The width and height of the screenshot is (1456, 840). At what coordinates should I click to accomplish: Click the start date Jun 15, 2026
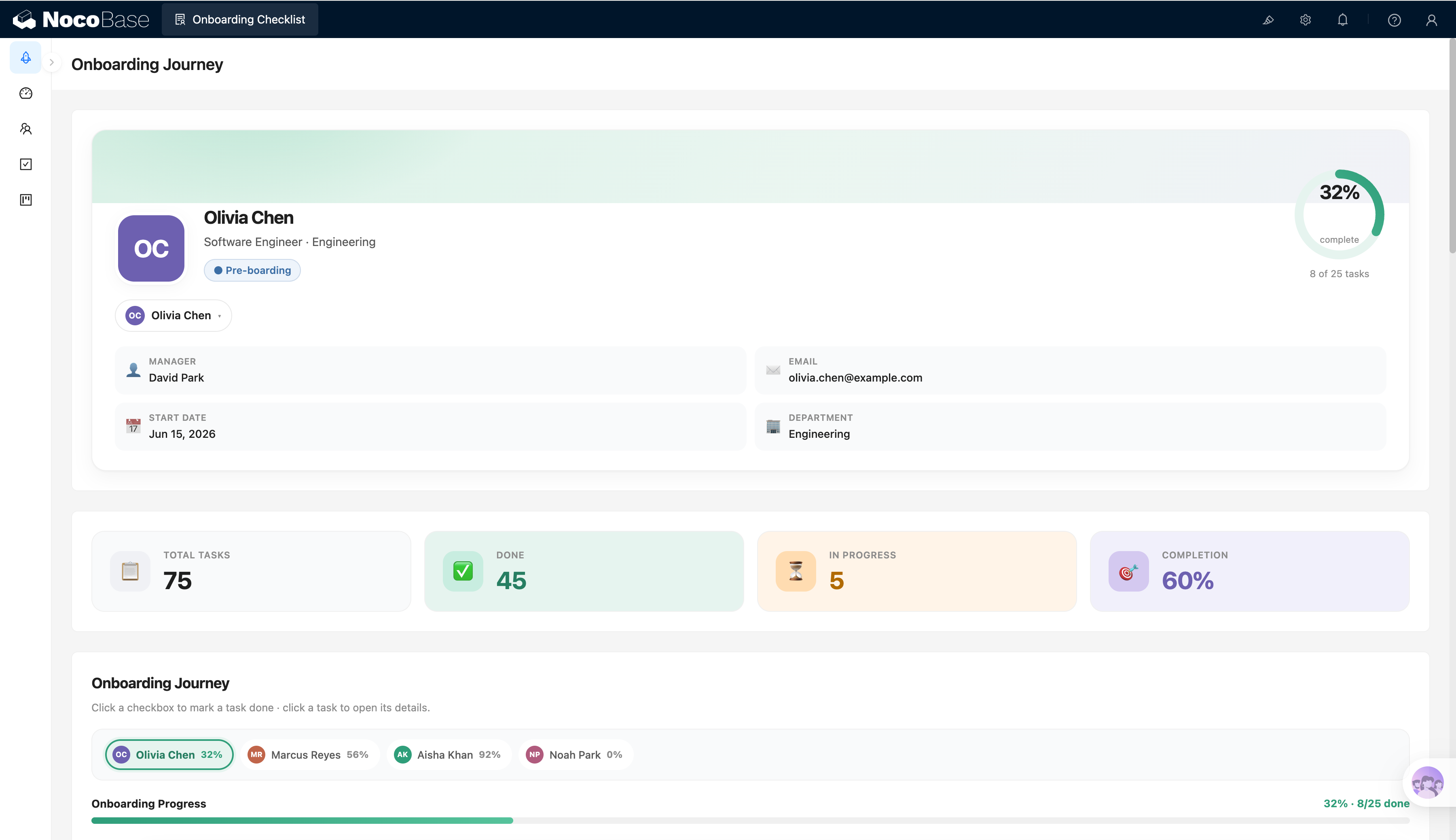tap(182, 434)
